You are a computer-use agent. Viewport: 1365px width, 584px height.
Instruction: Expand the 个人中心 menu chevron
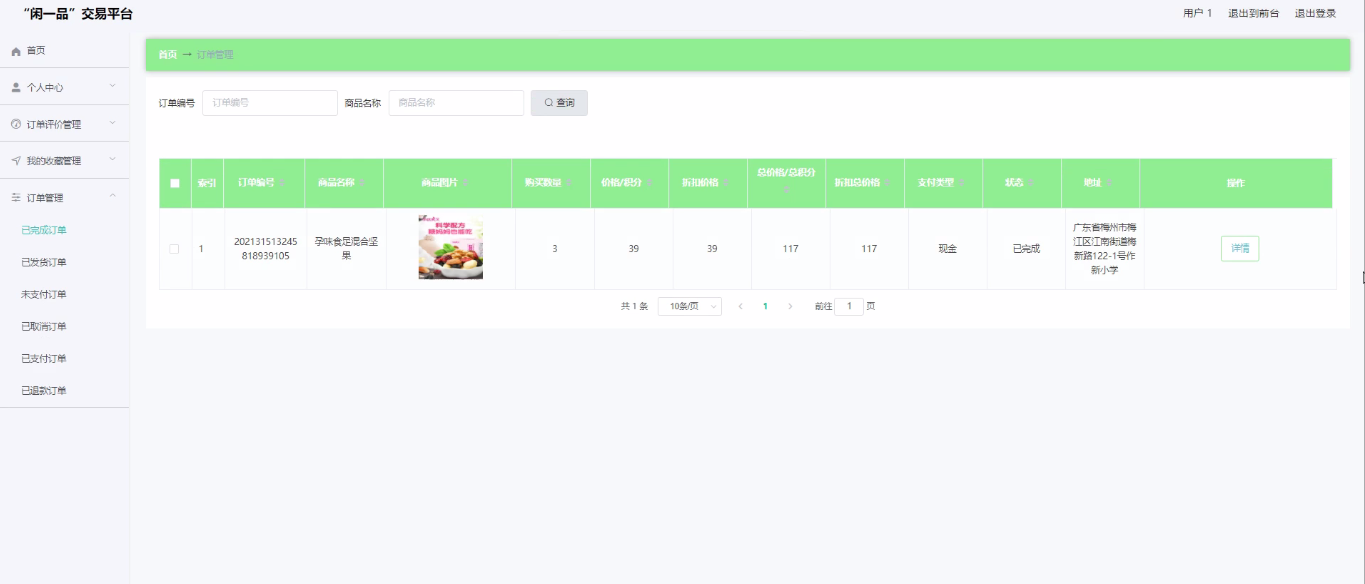coord(113,87)
